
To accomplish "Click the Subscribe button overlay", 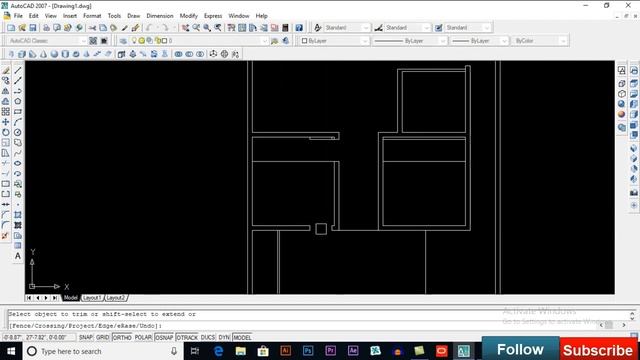I will pyautogui.click(x=598, y=350).
